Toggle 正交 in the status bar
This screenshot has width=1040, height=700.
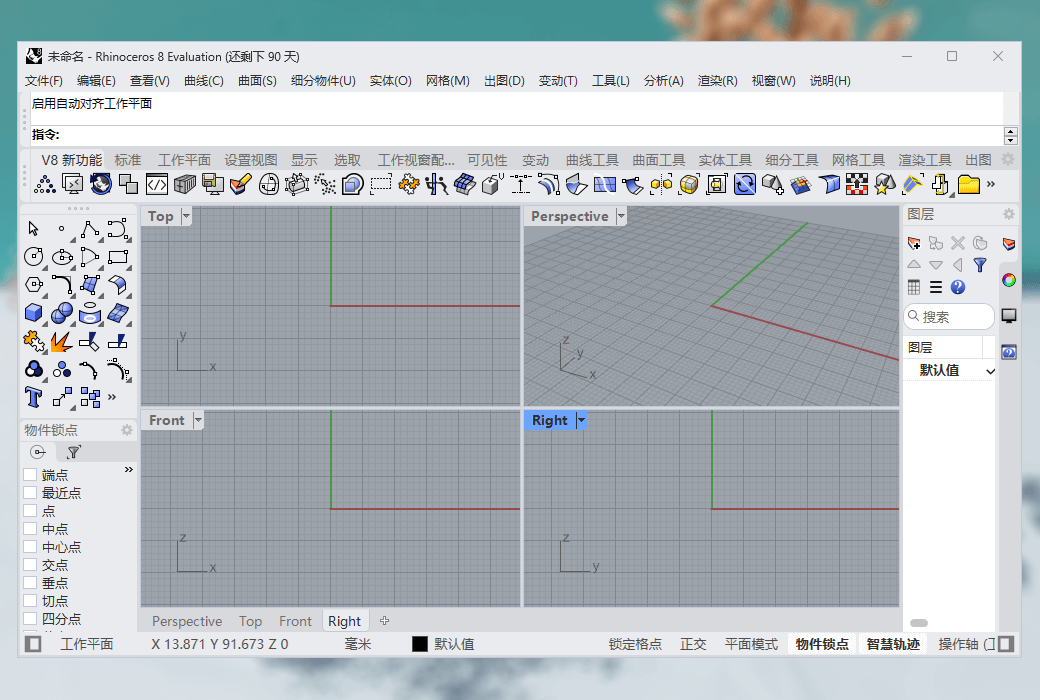[x=693, y=644]
